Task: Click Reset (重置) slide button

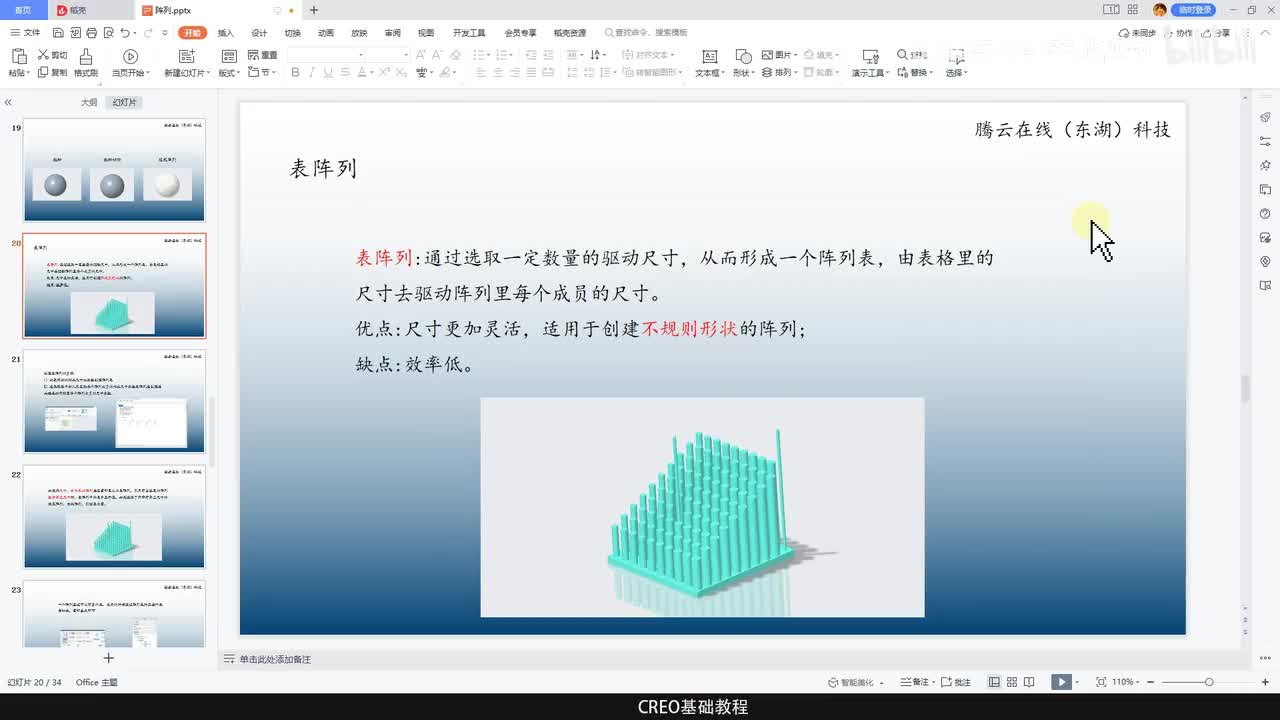Action: 262,55
